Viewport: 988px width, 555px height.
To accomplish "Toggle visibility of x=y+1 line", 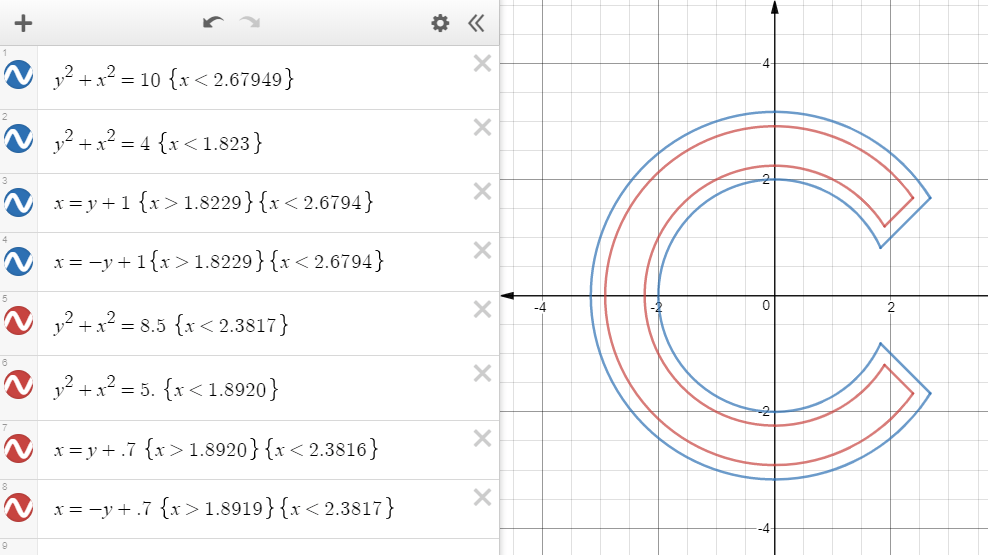I will pyautogui.click(x=18, y=202).
